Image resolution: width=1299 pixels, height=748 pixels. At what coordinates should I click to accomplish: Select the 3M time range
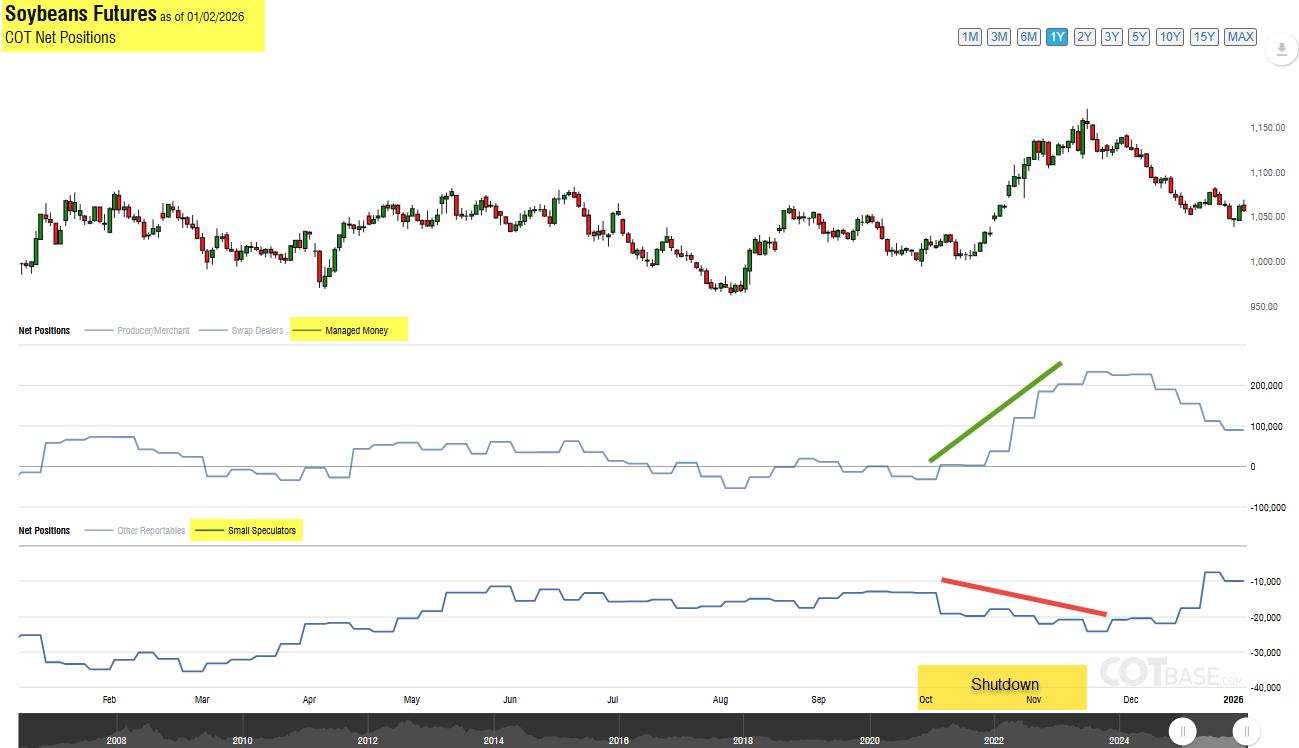click(x=999, y=37)
